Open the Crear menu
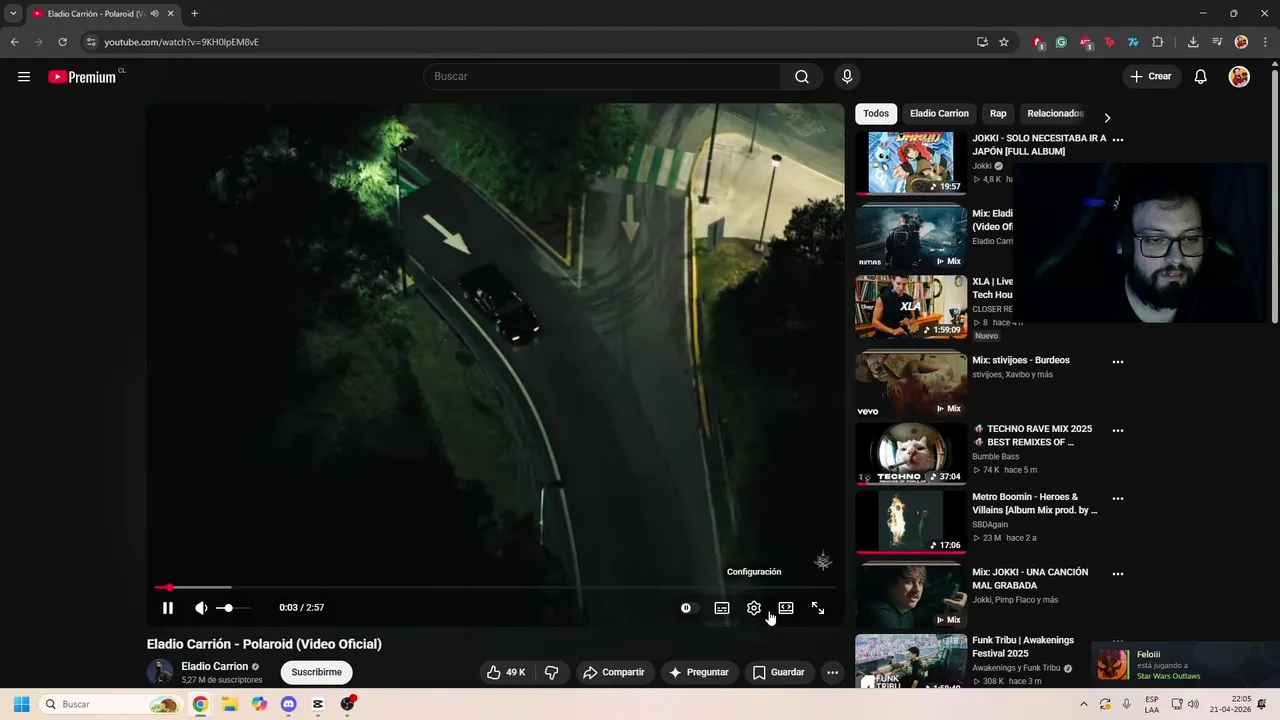This screenshot has height=720, width=1280. [1151, 76]
